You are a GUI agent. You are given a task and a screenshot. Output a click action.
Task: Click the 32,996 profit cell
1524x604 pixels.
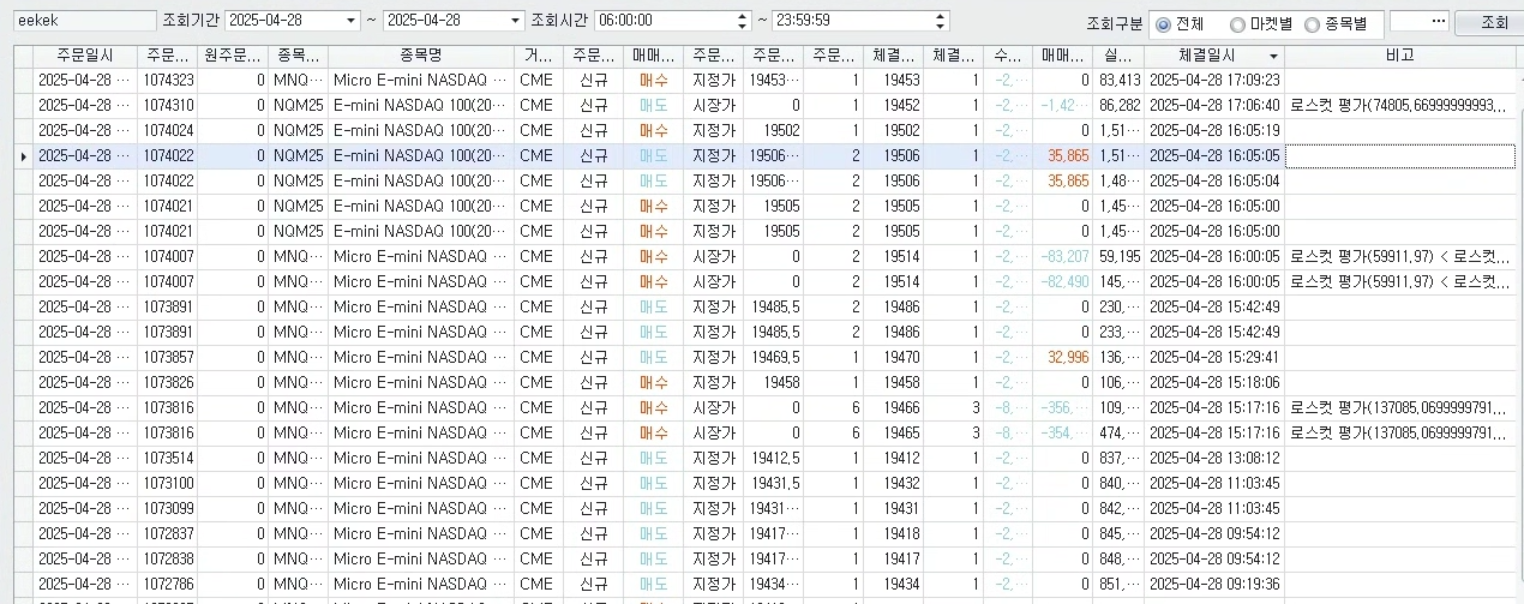(x=1062, y=357)
